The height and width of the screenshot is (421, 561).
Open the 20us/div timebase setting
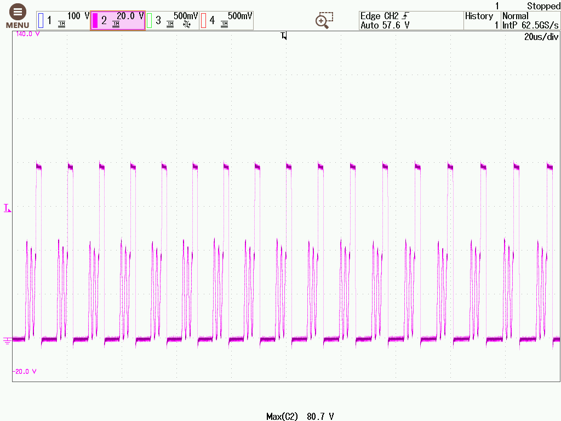click(x=541, y=37)
